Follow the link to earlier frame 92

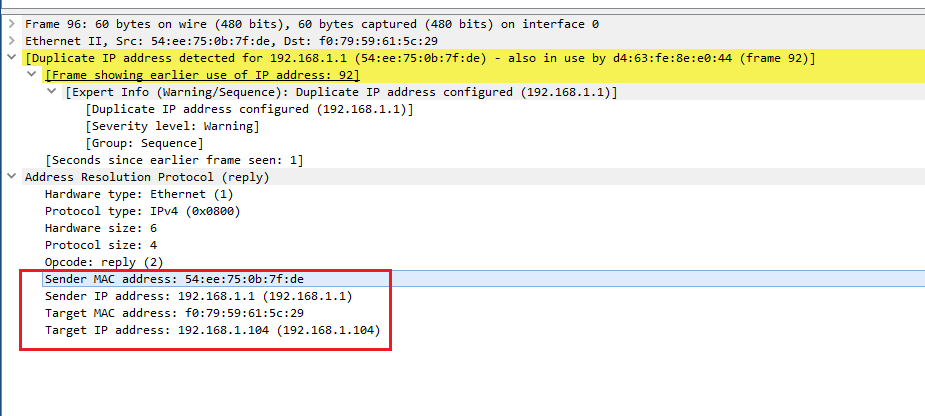click(202, 75)
